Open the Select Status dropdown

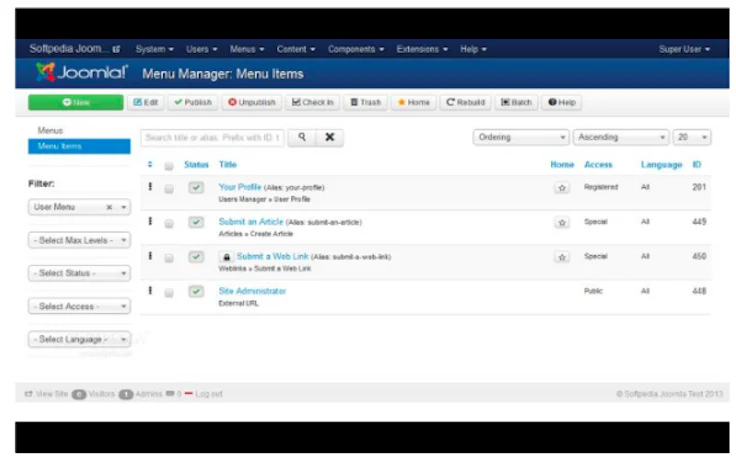point(79,273)
